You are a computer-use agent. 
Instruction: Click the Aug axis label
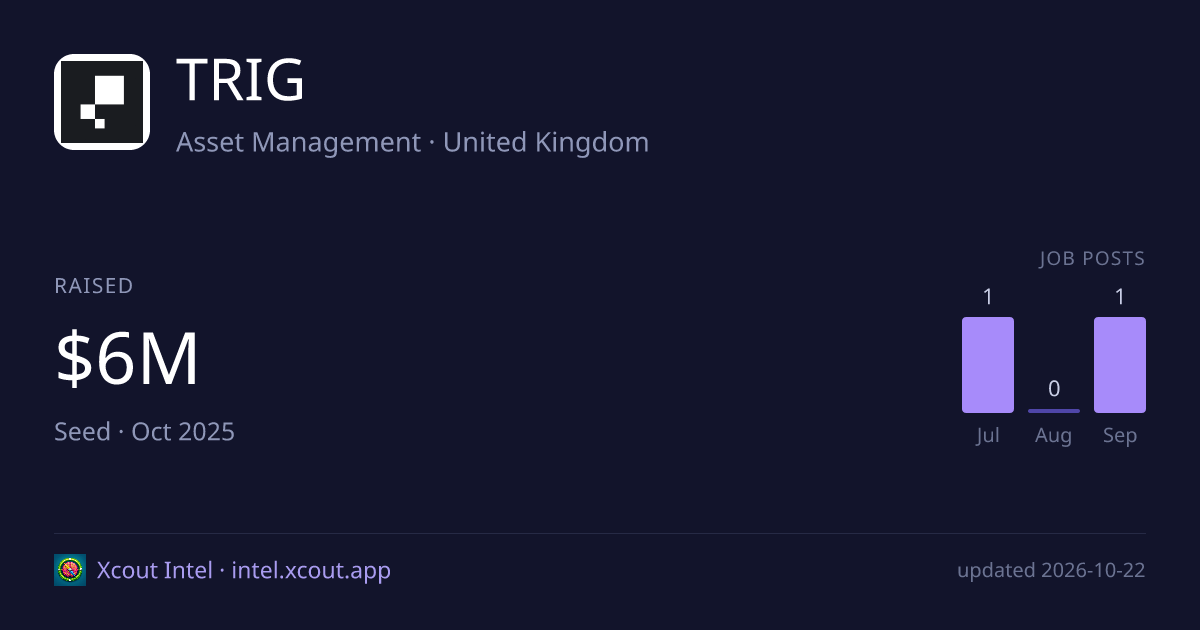1054,436
